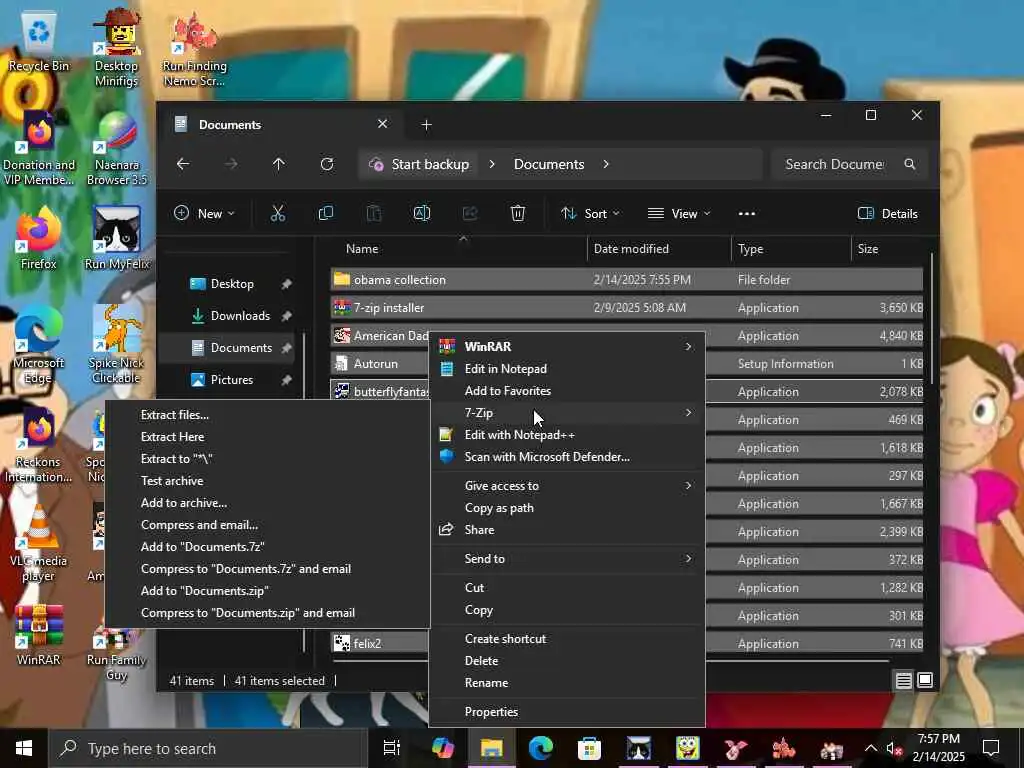Show hidden system tray icons
1024x768 pixels.
coord(871,748)
